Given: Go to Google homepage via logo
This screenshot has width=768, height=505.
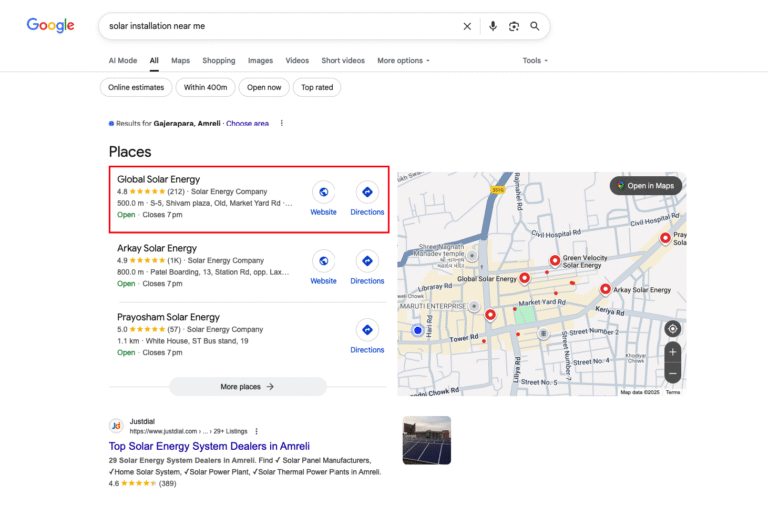Looking at the screenshot, I should [x=50, y=25].
